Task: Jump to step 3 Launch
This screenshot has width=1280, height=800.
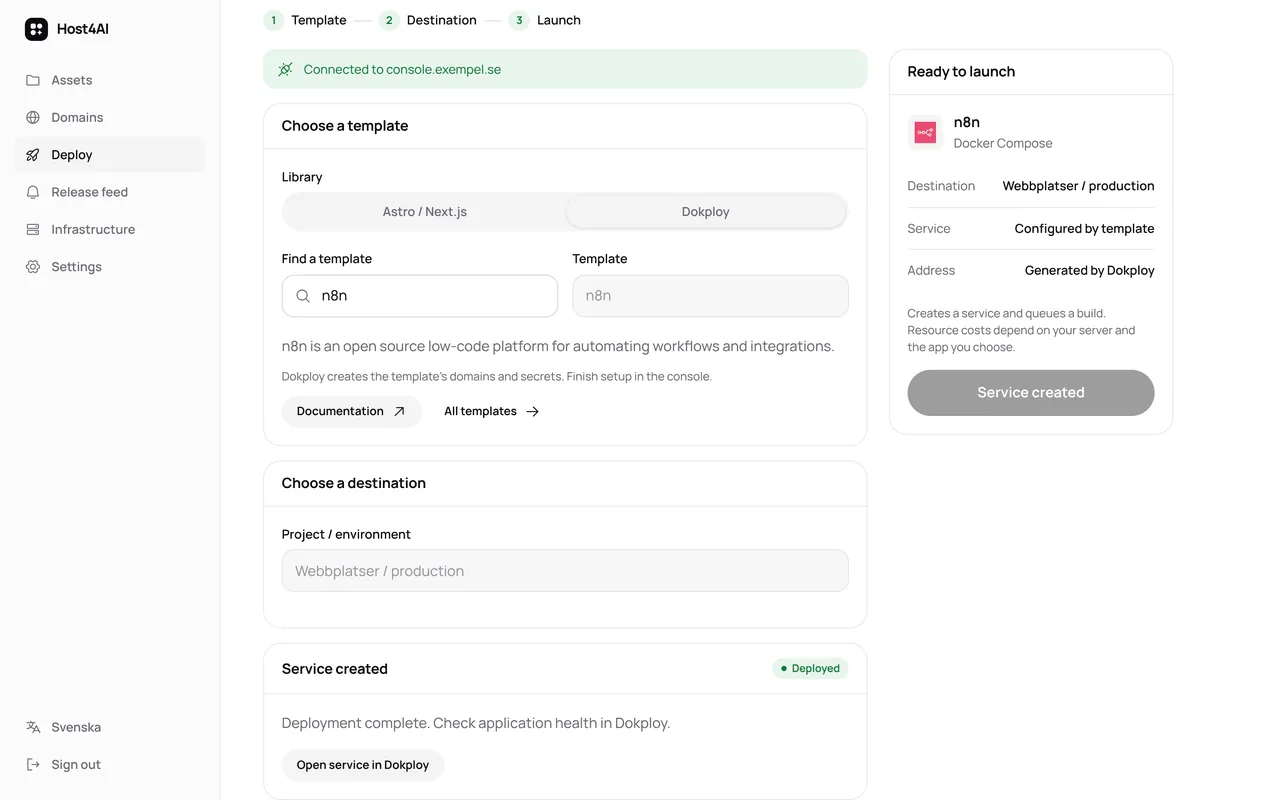Action: point(545,20)
